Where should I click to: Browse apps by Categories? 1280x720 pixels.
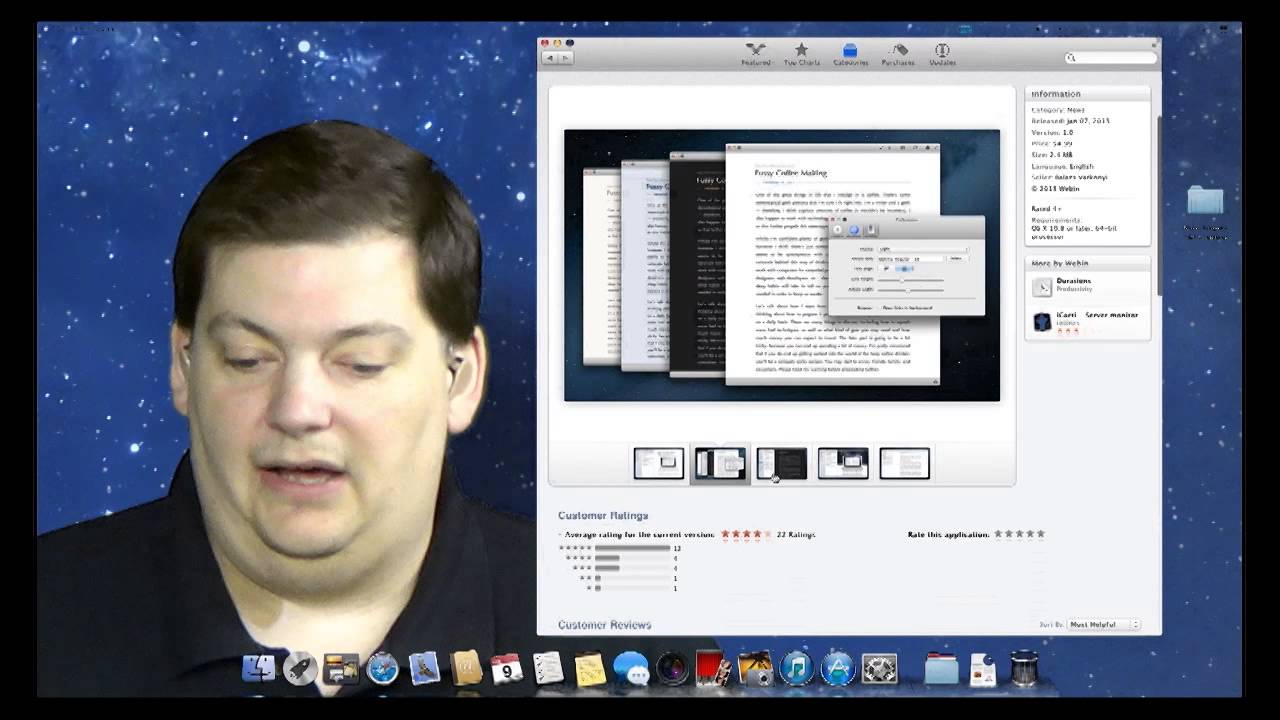pos(850,52)
